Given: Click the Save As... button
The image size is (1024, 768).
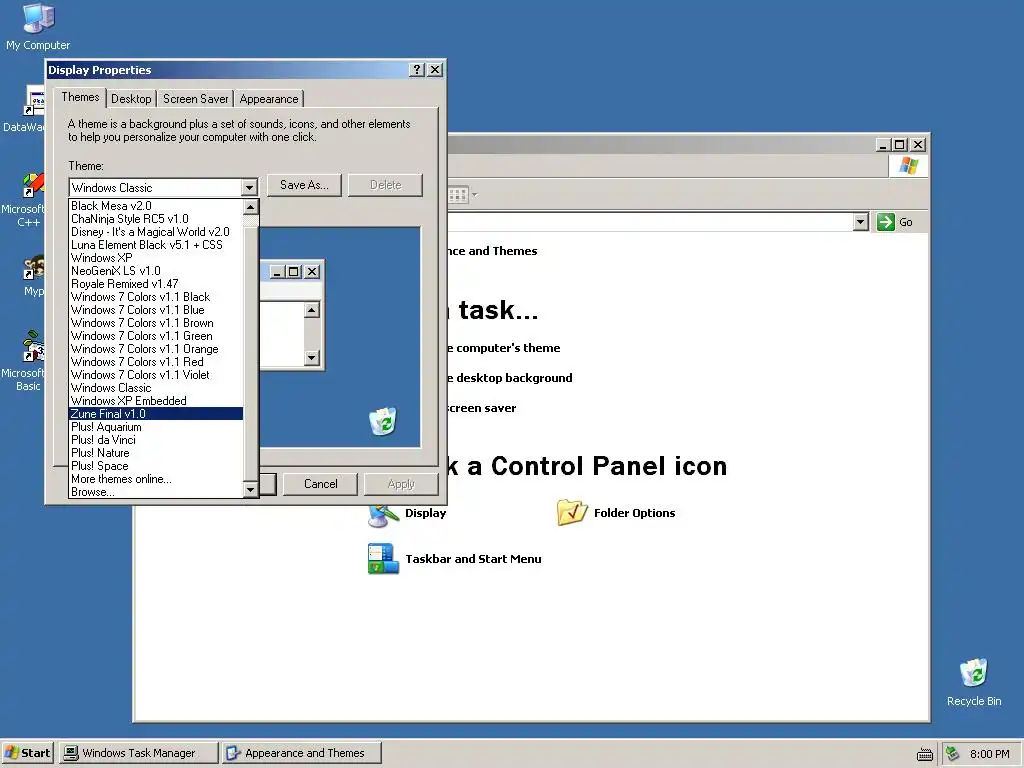Looking at the screenshot, I should (x=304, y=185).
